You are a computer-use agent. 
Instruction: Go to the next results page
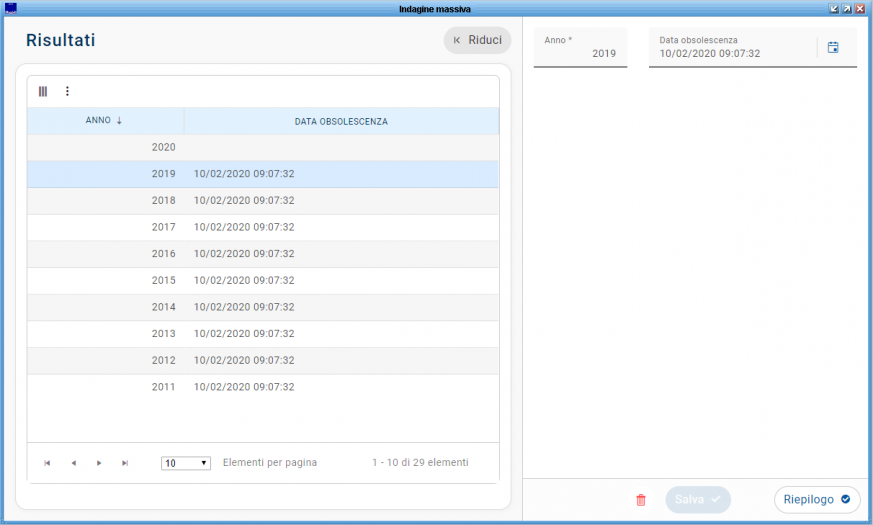tap(99, 463)
